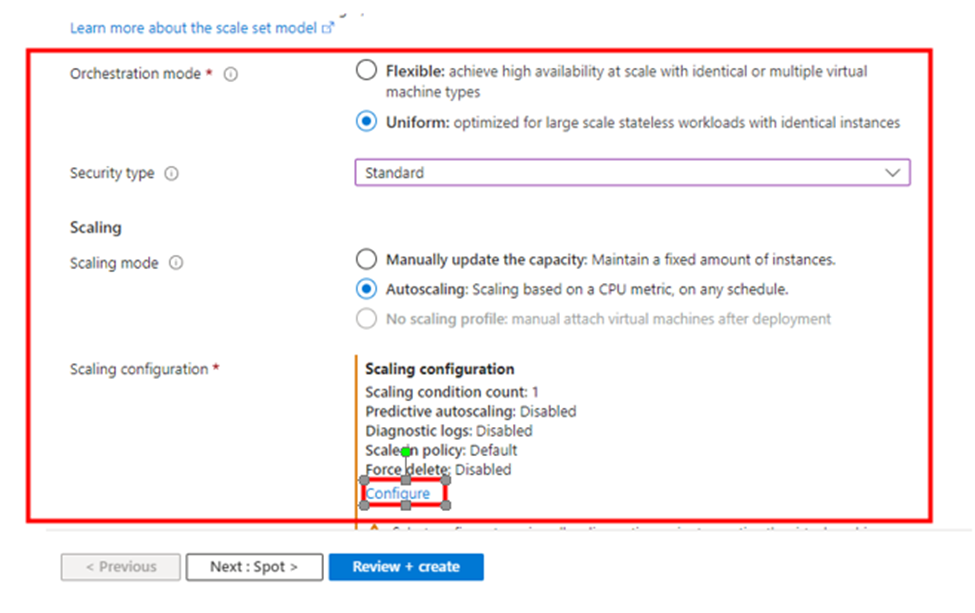The height and width of the screenshot is (613, 975).
Task: Click the right-middle resize handle of Configure box
Action: [x=446, y=493]
